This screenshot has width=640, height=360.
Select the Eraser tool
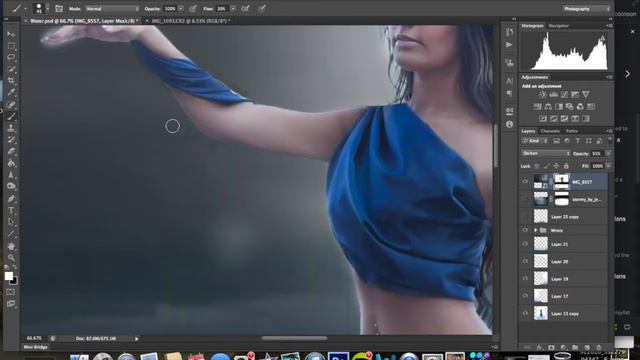click(x=11, y=151)
